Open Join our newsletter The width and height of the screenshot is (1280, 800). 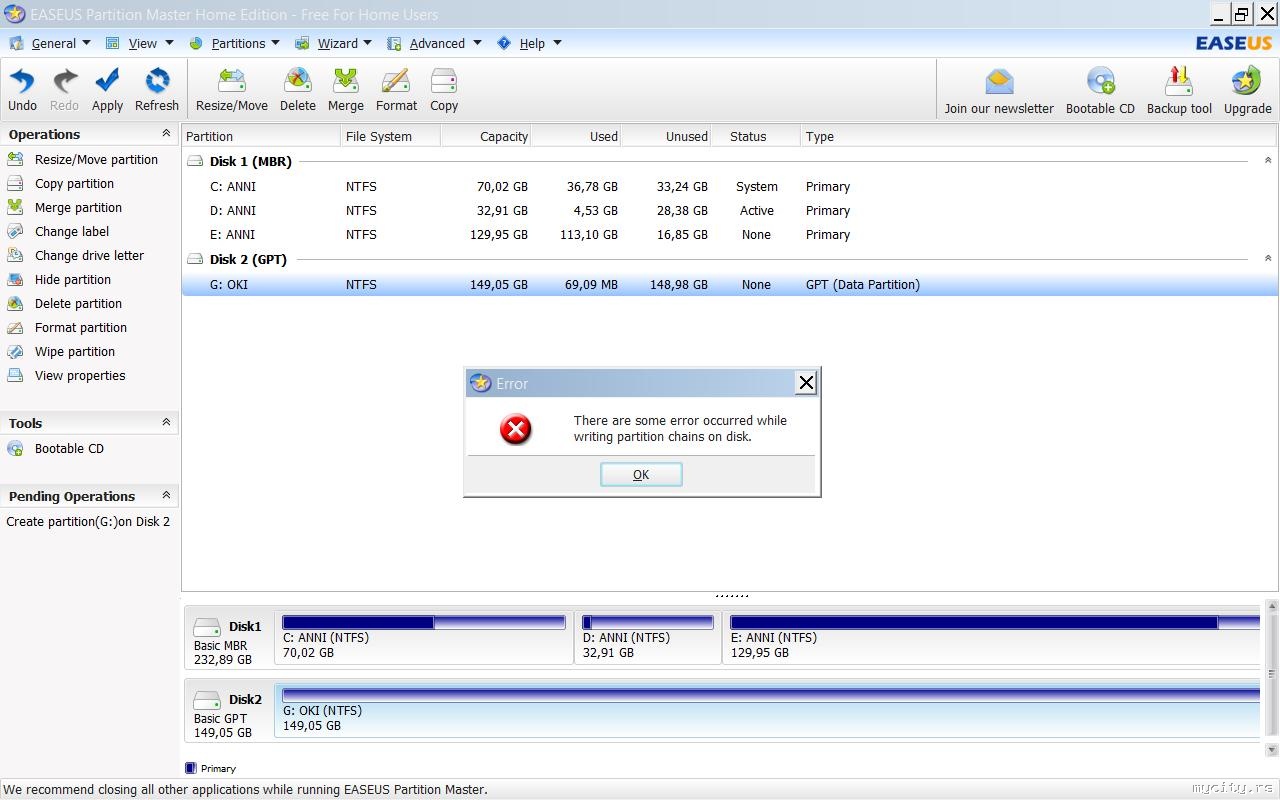coord(999,92)
